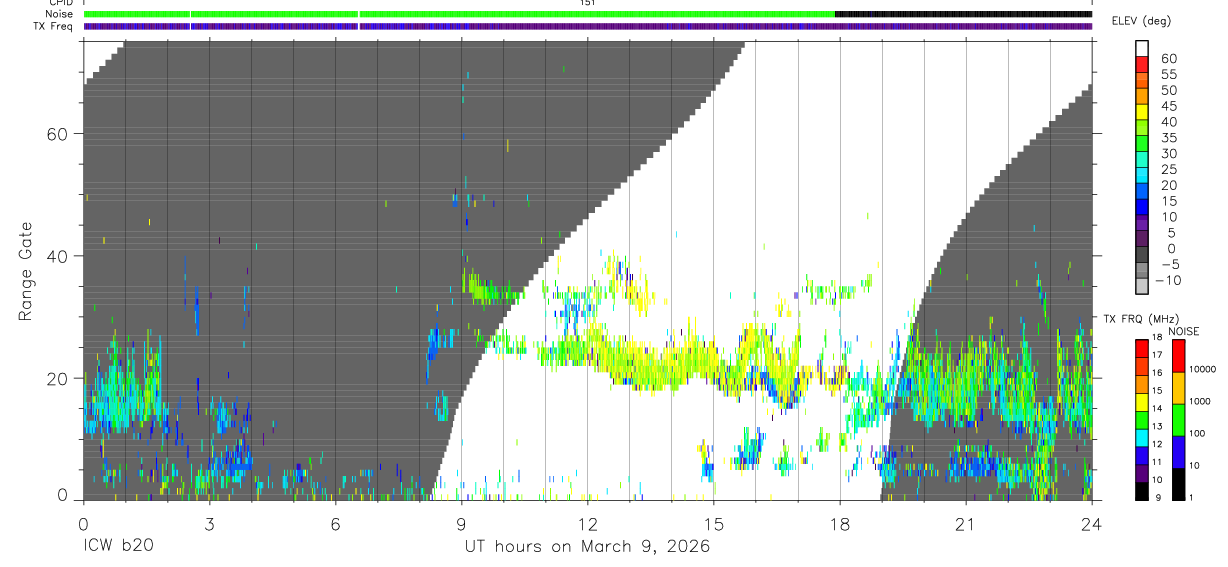1228x567 pixels.
Task: Select the "1000" label on NOISE scale
Action: (1200, 402)
